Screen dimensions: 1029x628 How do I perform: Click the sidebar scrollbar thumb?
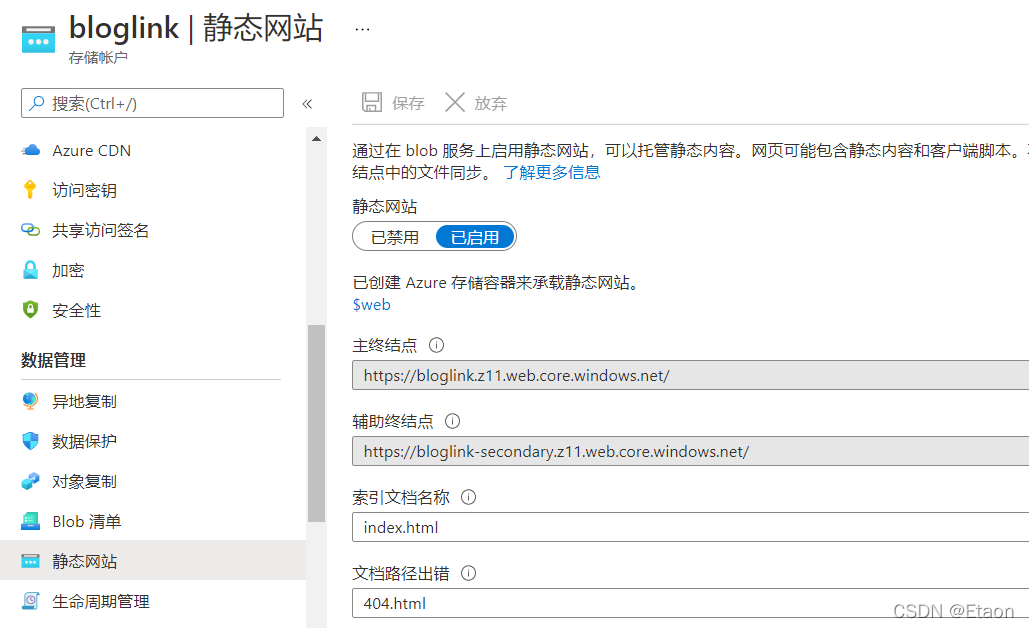point(316,423)
